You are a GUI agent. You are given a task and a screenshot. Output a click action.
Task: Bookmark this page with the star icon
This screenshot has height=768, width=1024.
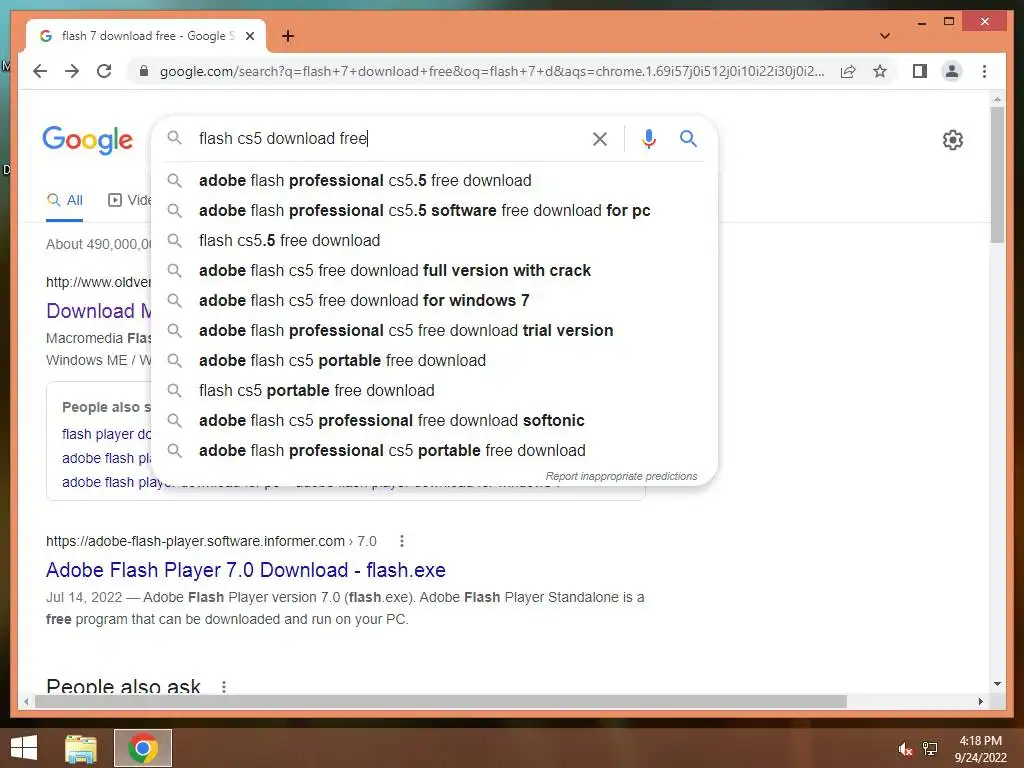(880, 71)
